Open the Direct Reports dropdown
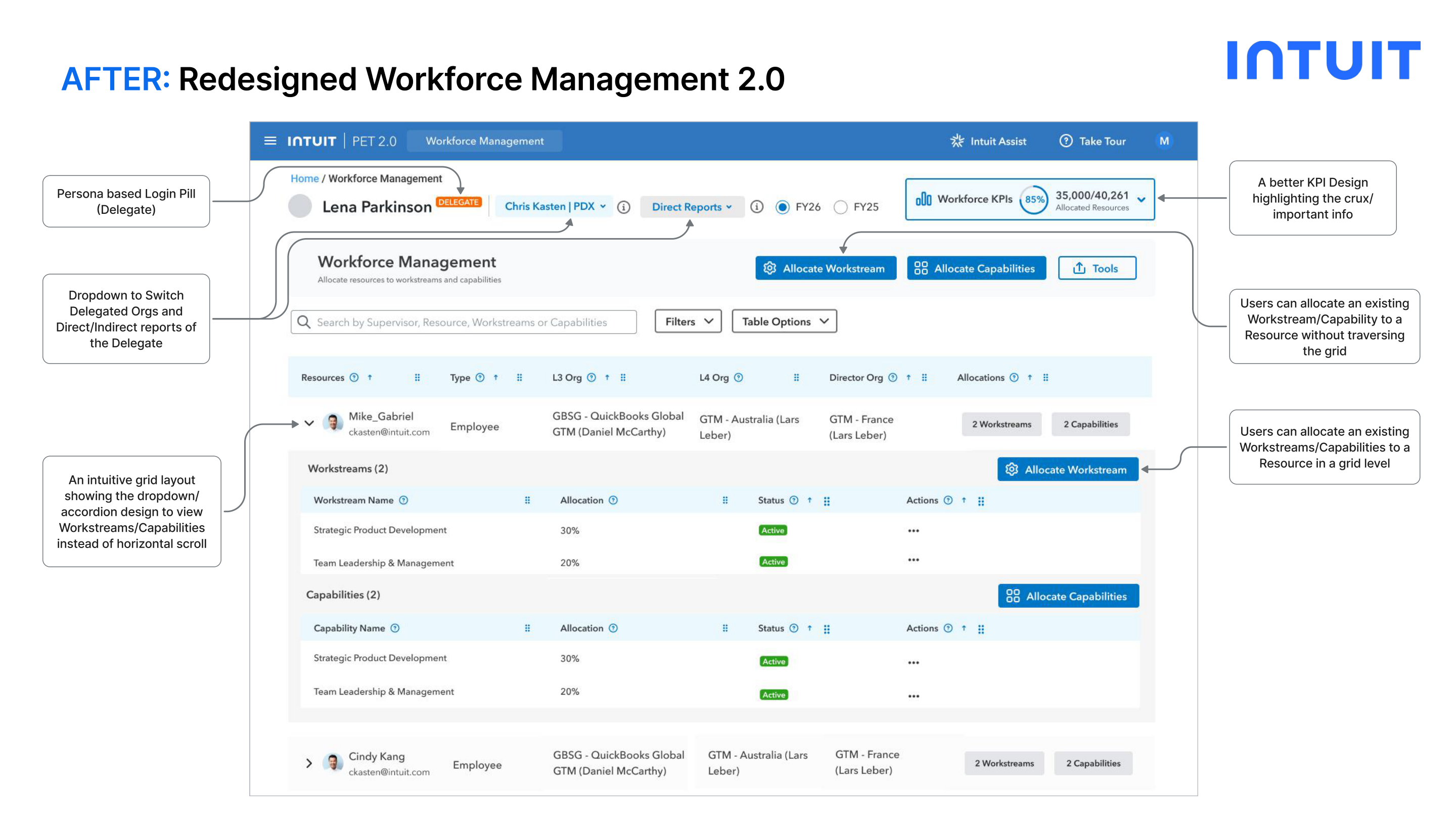This screenshot has height=819, width=1456. (x=692, y=207)
